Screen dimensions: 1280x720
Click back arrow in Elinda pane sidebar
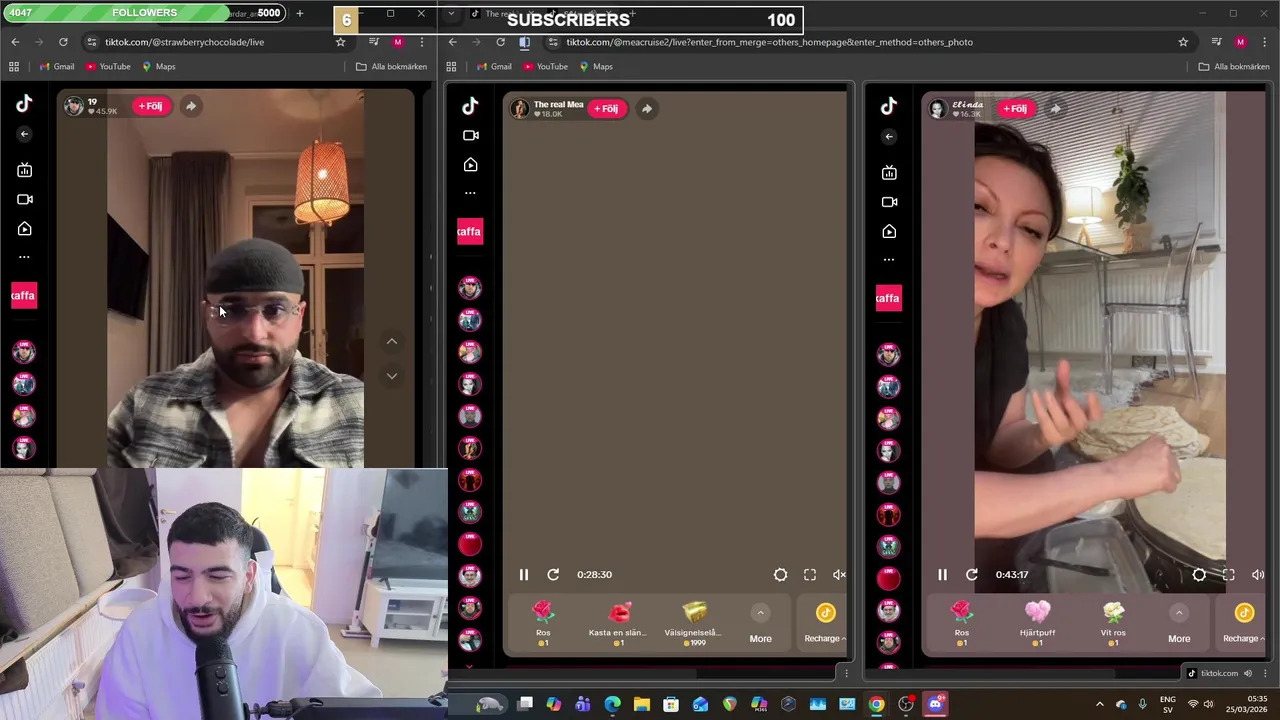[x=889, y=136]
